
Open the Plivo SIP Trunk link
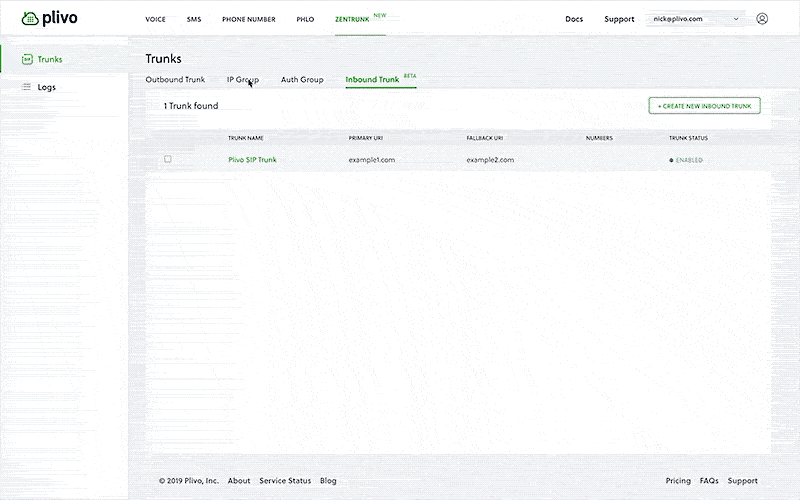(x=252, y=160)
